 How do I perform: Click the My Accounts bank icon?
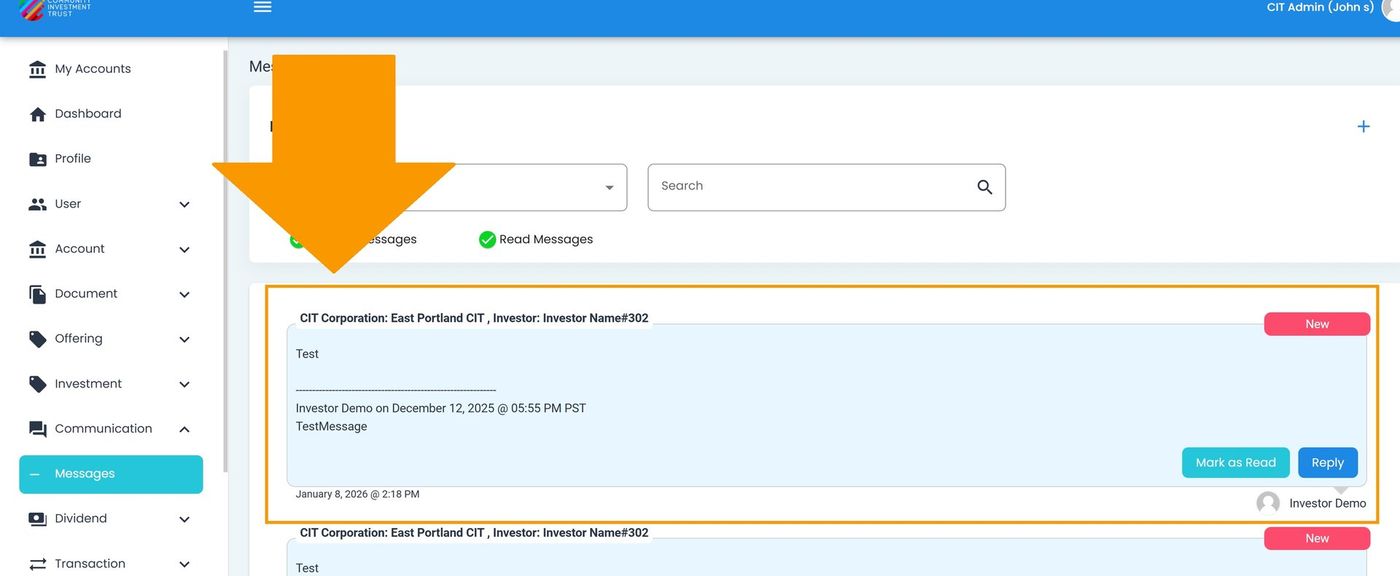[38, 69]
